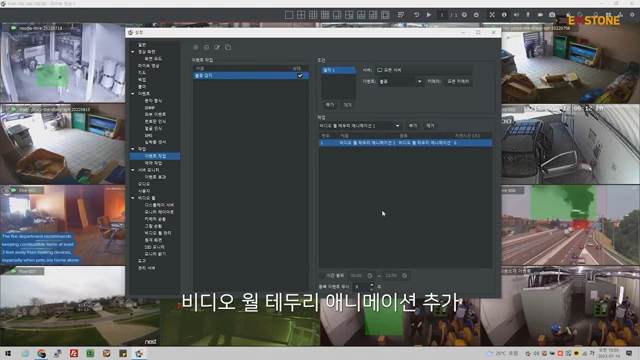Image resolution: width=640 pixels, height=360 pixels.
Task: Select condition item 1 in the condition list
Action: point(338,70)
